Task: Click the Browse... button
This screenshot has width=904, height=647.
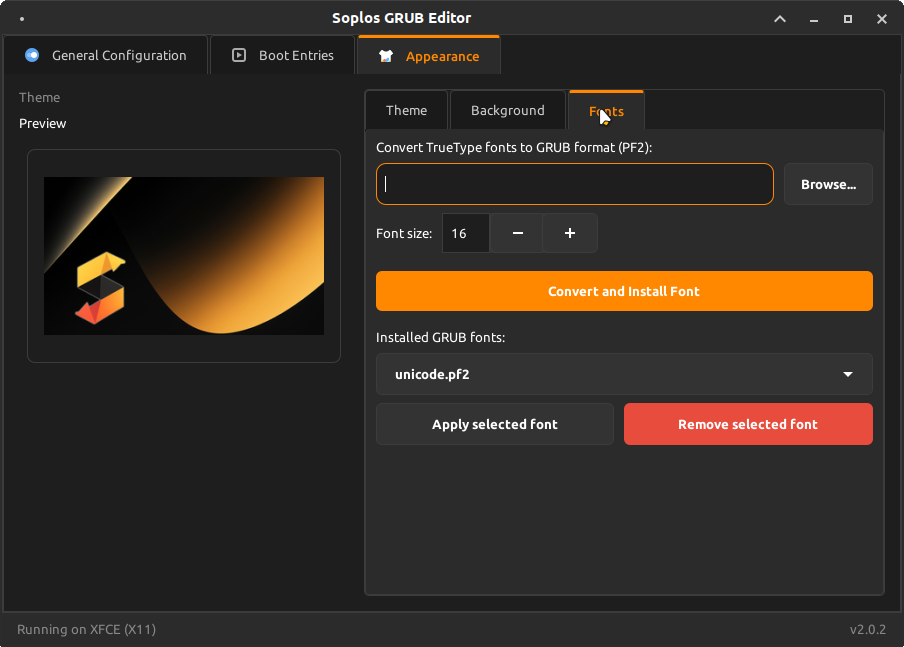Action: tap(828, 185)
